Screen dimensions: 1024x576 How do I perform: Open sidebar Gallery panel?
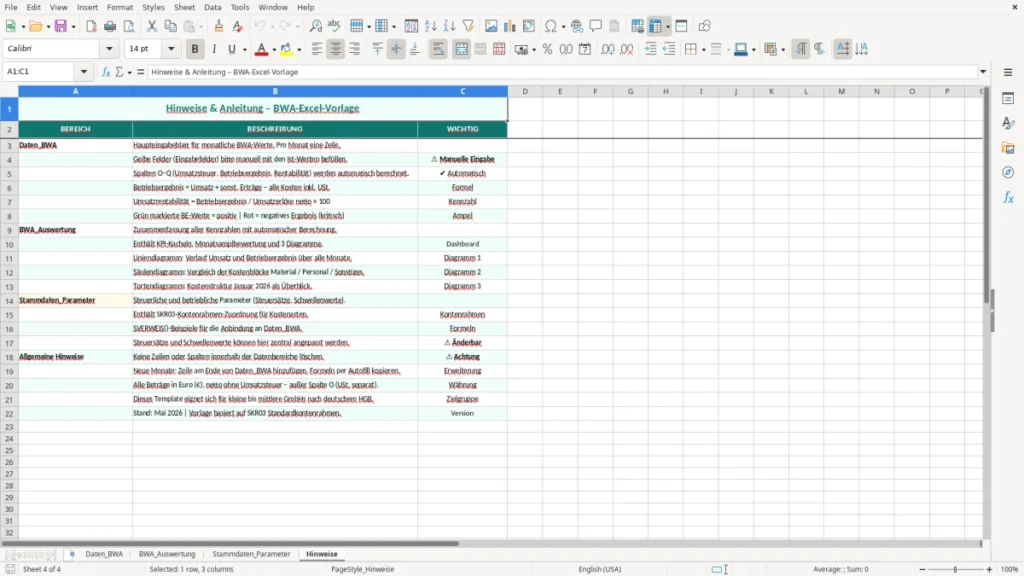(x=1008, y=148)
